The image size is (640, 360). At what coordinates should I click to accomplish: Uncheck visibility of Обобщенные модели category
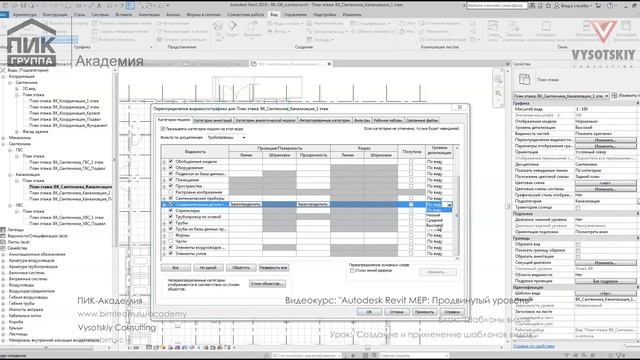[171, 162]
